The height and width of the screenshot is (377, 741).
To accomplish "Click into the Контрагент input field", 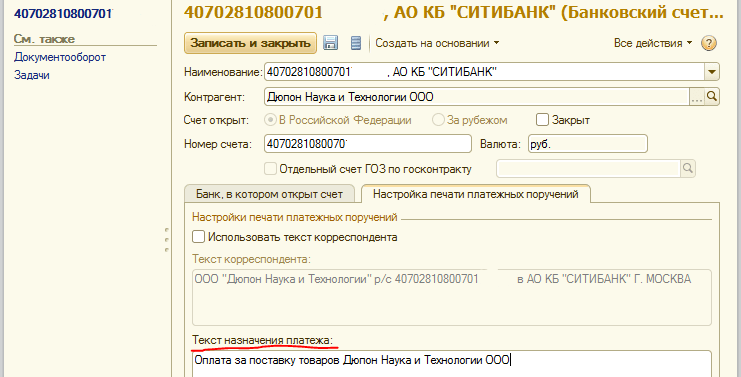I will [x=477, y=97].
